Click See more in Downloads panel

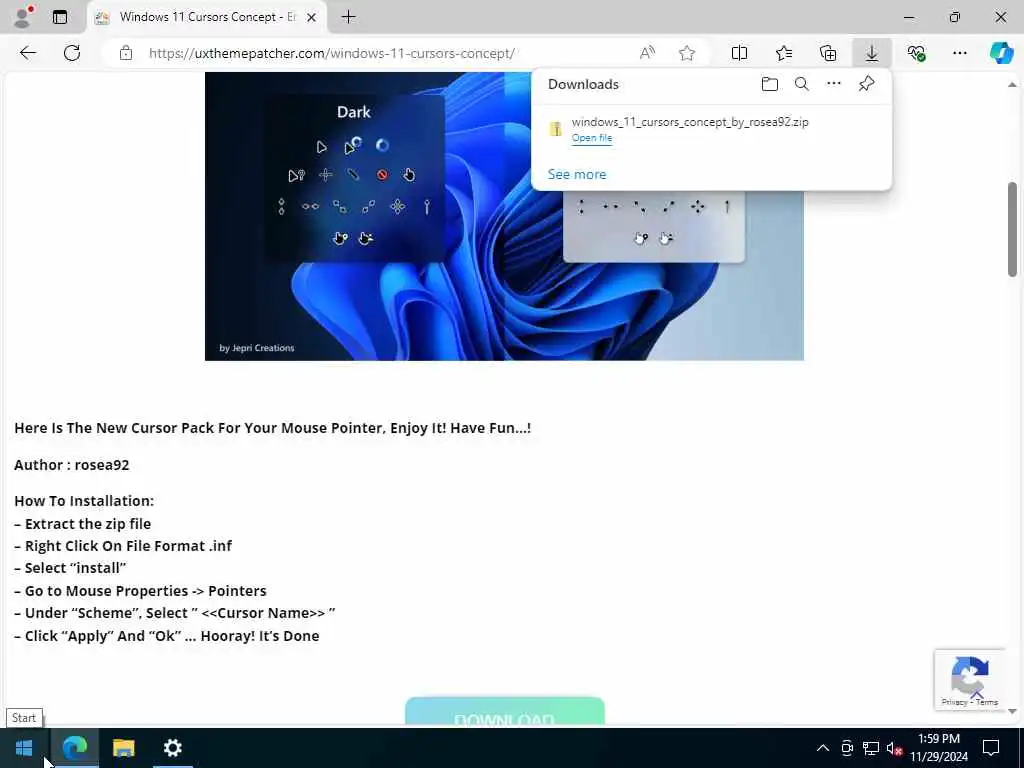tap(577, 174)
